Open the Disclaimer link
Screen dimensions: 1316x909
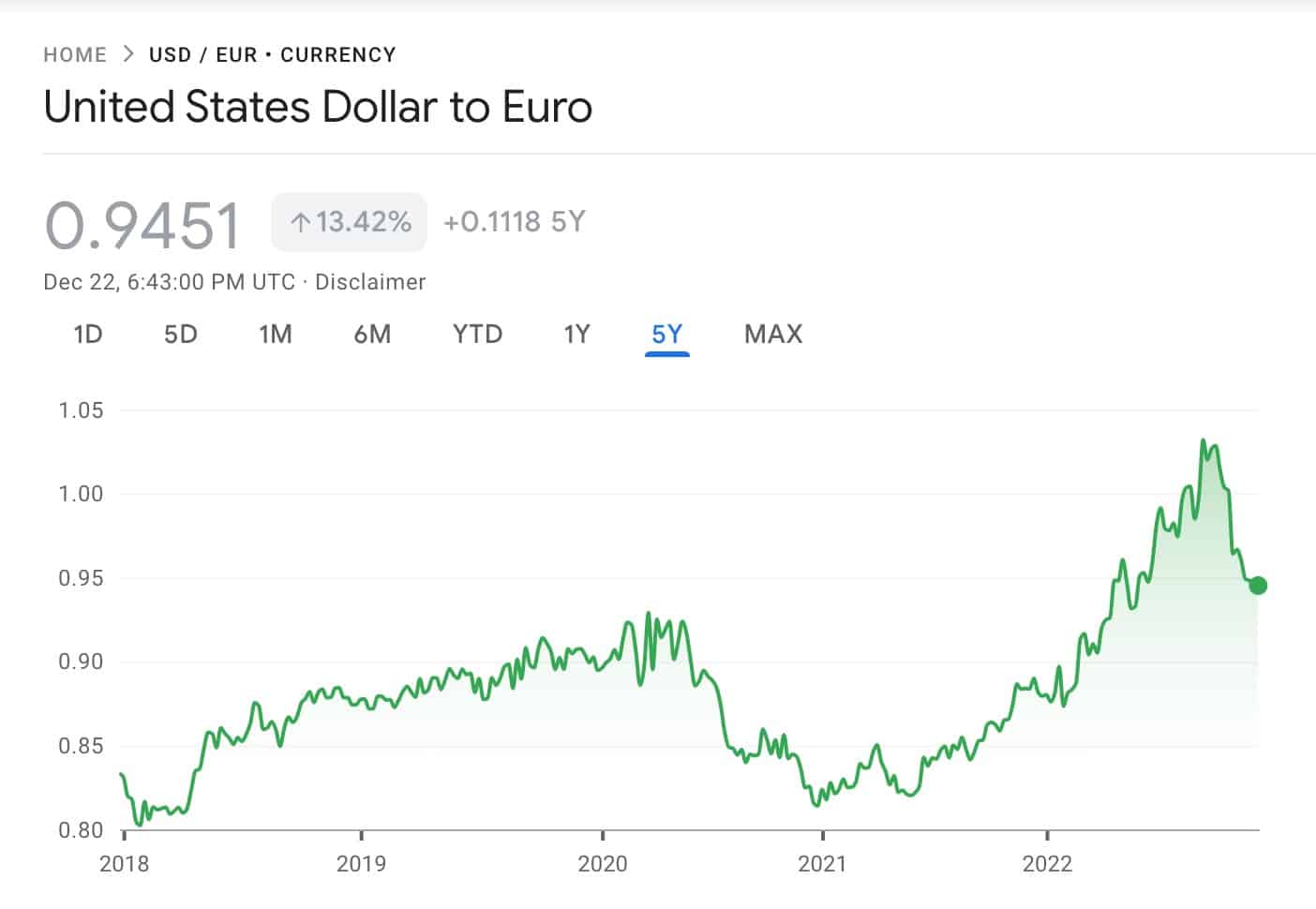point(370,282)
